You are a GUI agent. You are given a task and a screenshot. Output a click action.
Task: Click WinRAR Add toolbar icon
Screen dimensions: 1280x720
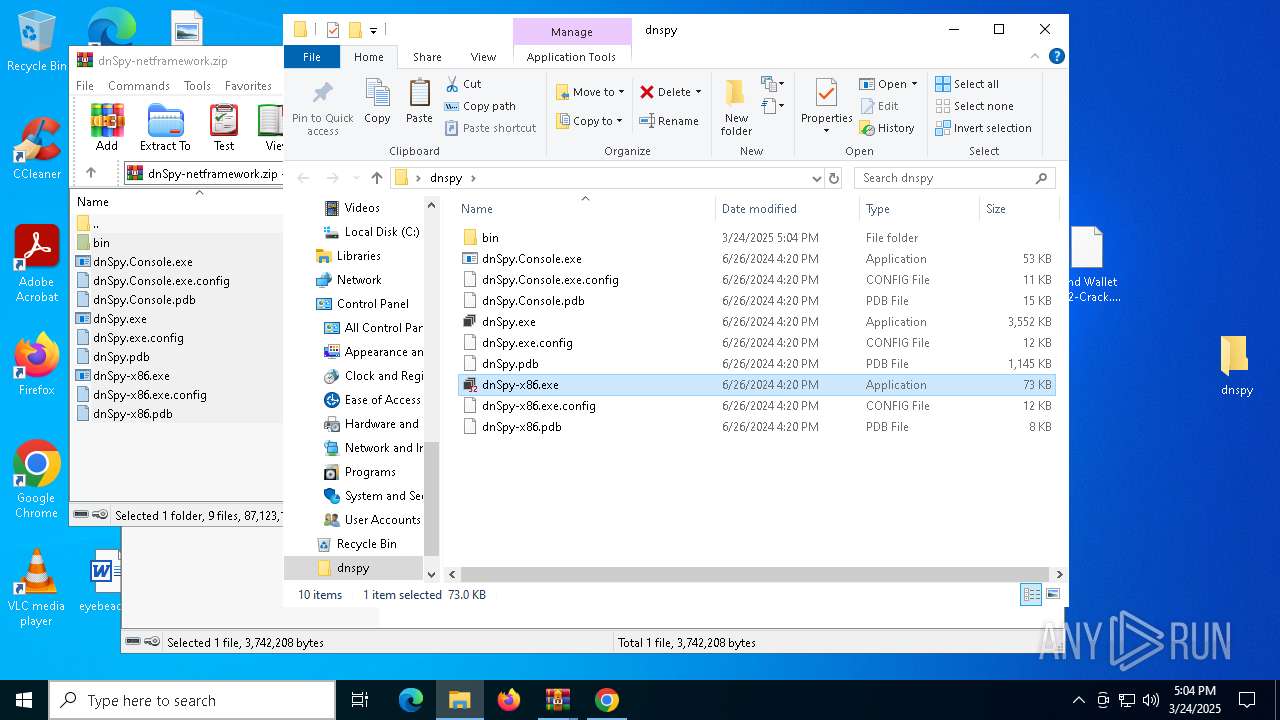coord(107,127)
